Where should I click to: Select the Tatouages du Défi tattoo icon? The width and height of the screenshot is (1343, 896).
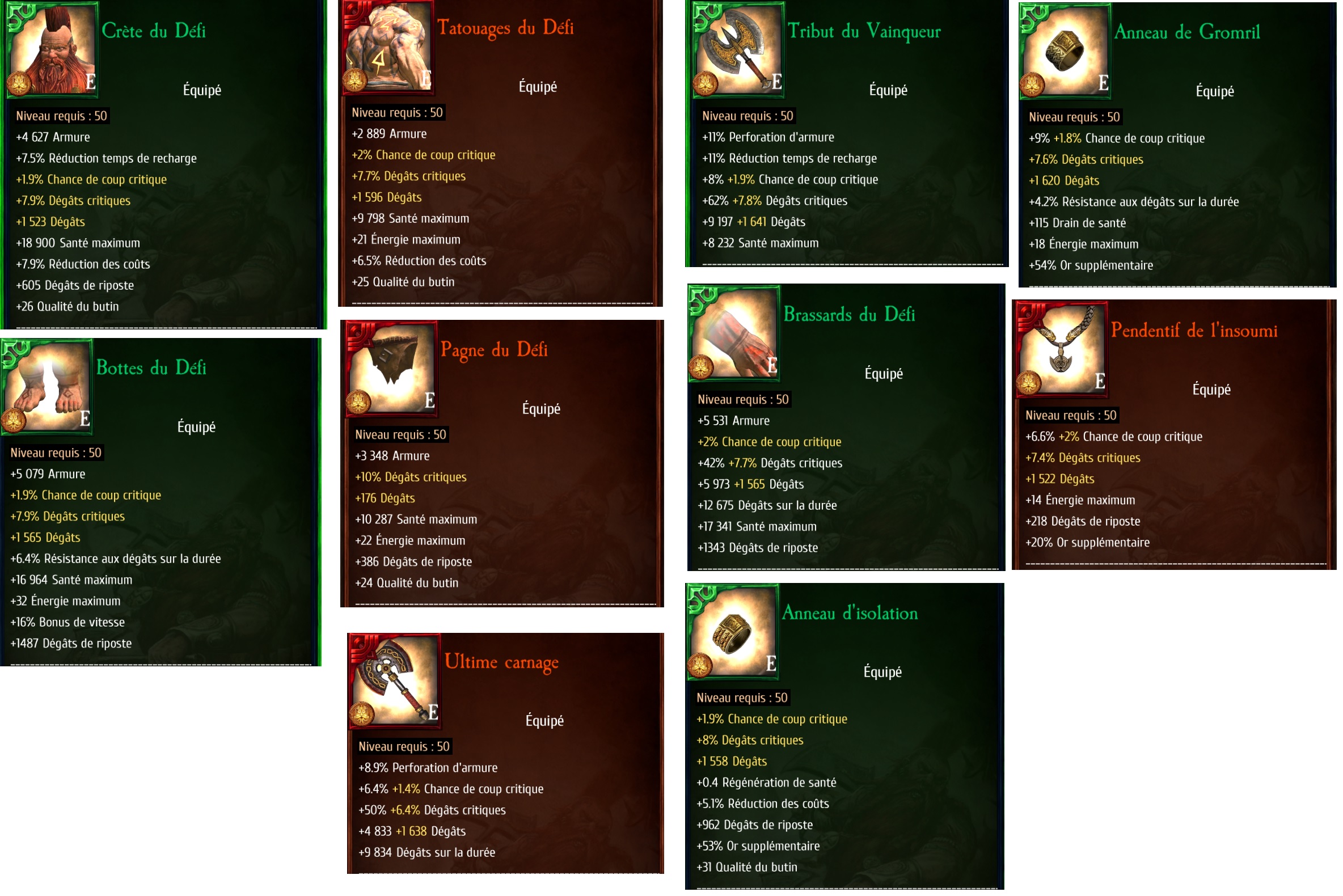388,47
